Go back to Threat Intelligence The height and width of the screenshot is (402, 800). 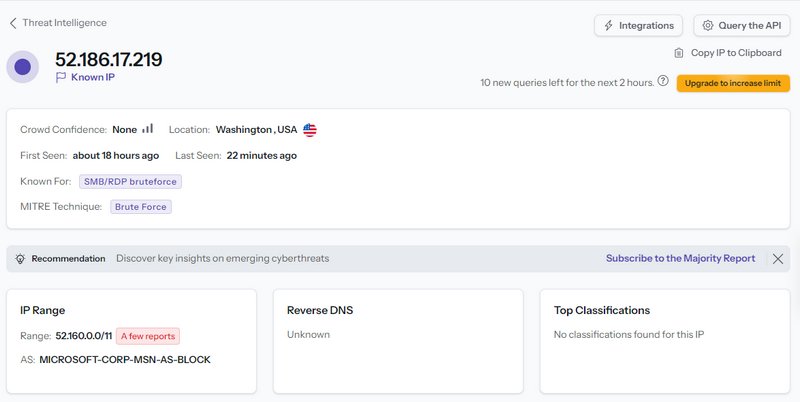[64, 23]
